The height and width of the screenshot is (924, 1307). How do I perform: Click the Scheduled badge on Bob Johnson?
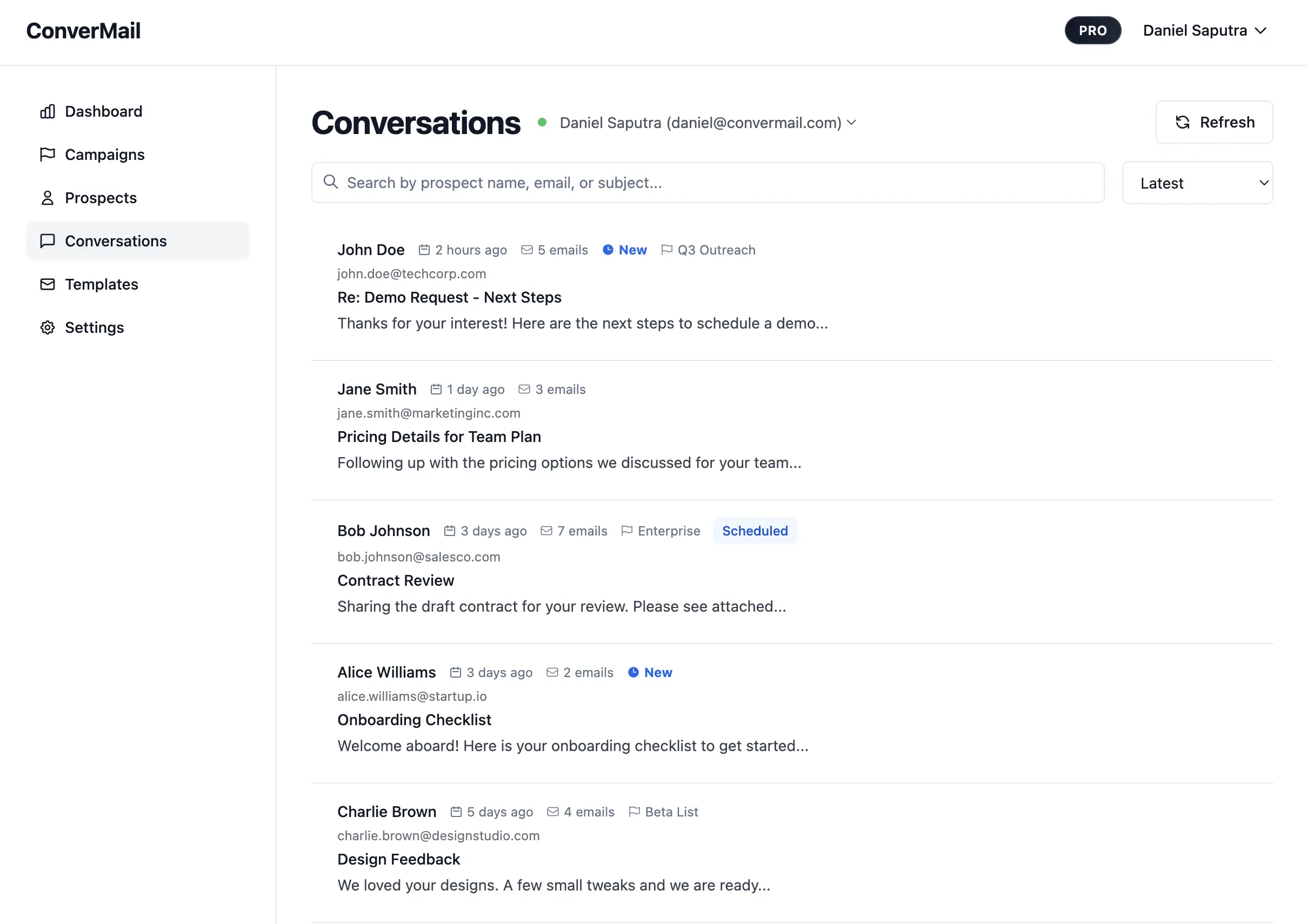[754, 531]
